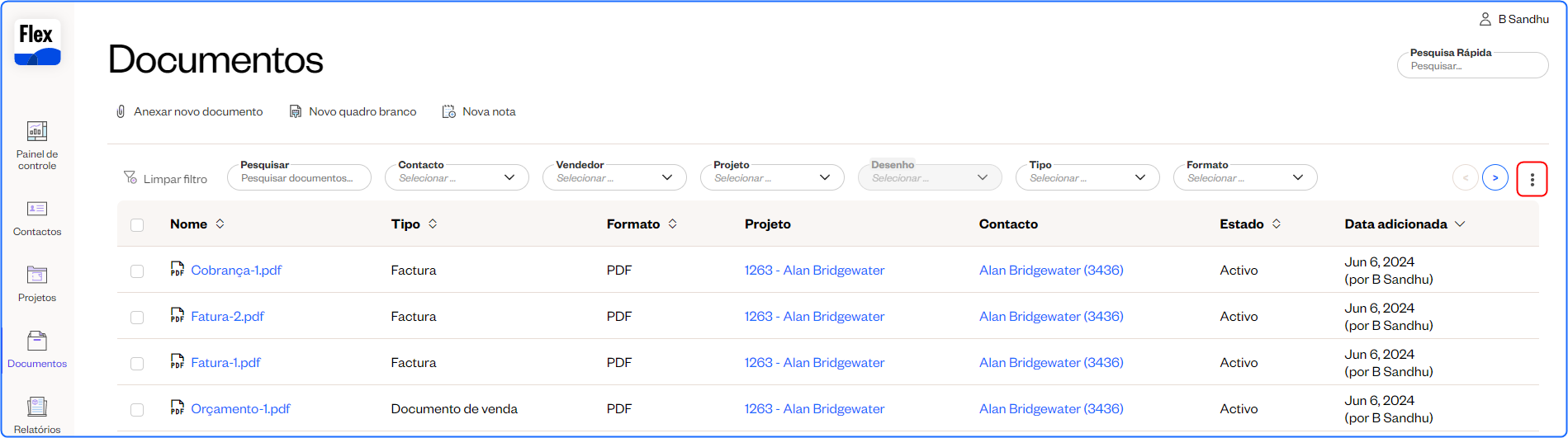Image resolution: width=1568 pixels, height=438 pixels.
Task: Expand the Contacto filter dropdown
Action: tap(457, 177)
